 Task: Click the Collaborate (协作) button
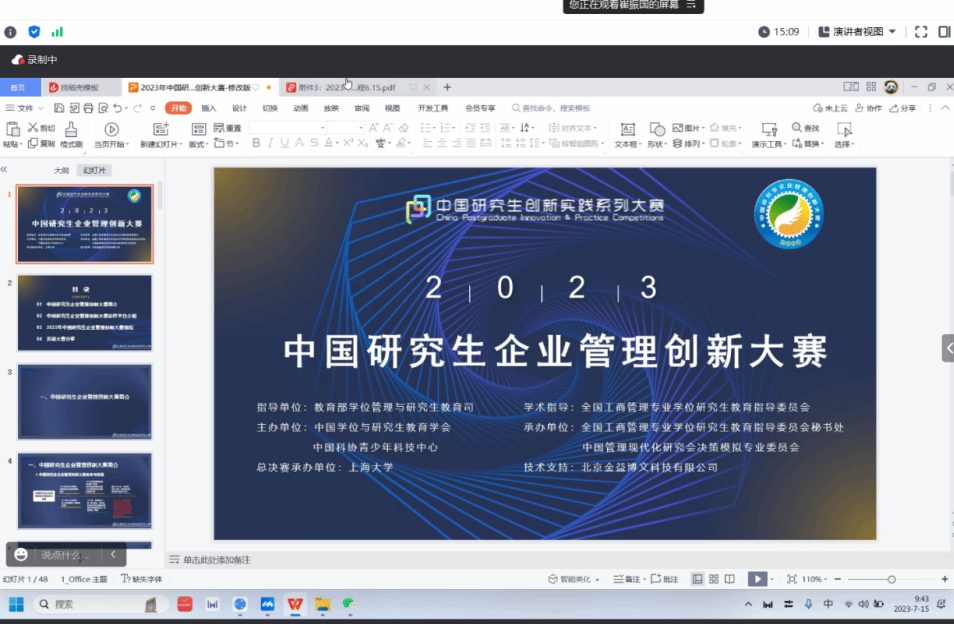(868, 108)
